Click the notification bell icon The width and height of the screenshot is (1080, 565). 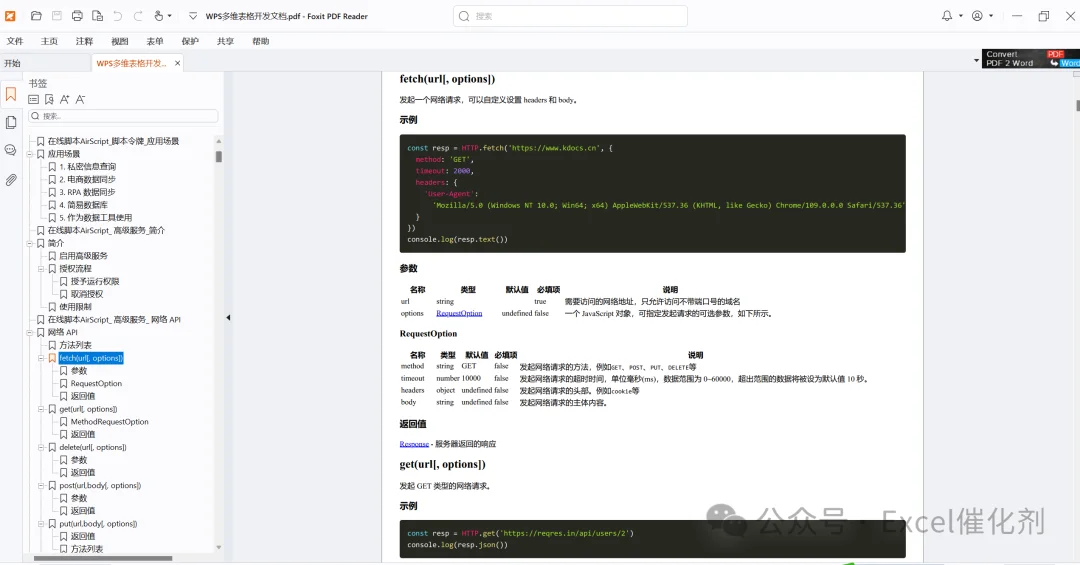click(x=947, y=16)
